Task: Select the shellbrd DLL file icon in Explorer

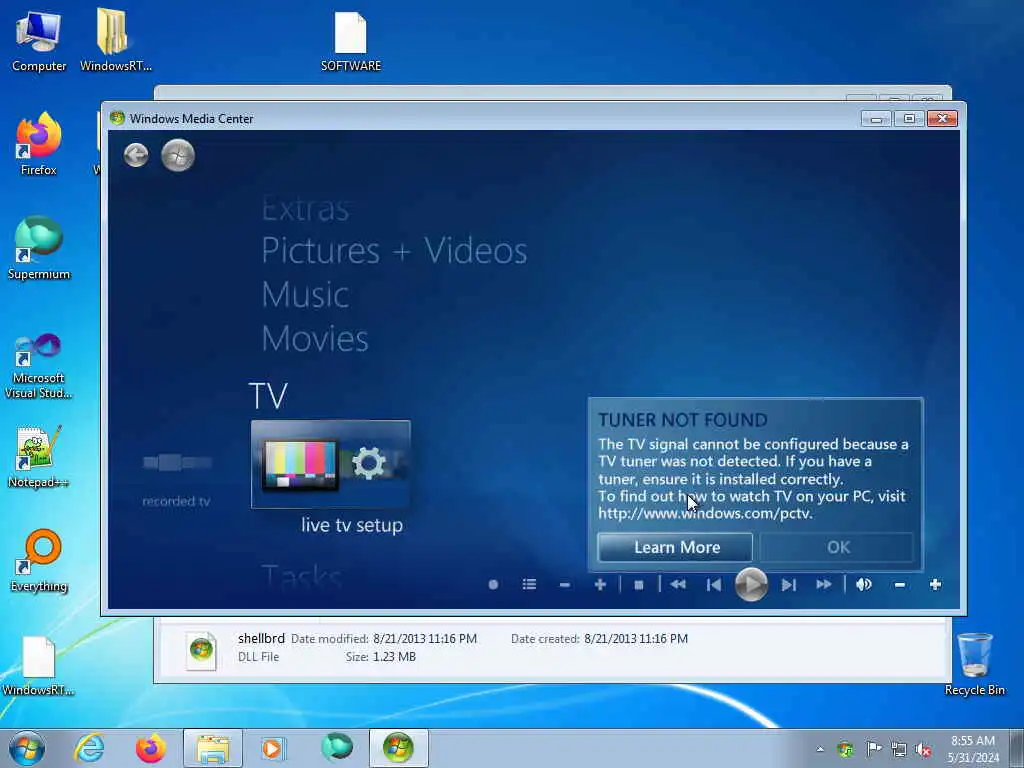Action: click(x=202, y=649)
